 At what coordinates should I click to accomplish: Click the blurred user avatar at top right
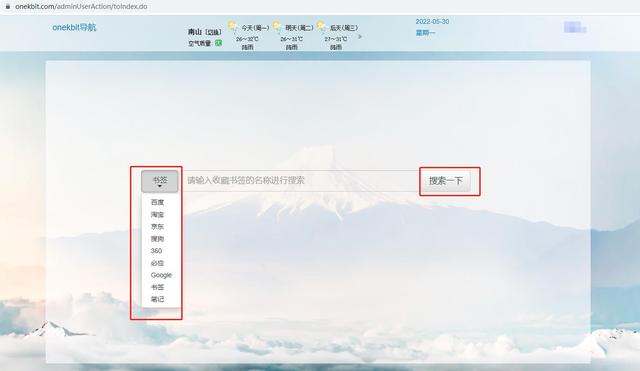coord(575,27)
